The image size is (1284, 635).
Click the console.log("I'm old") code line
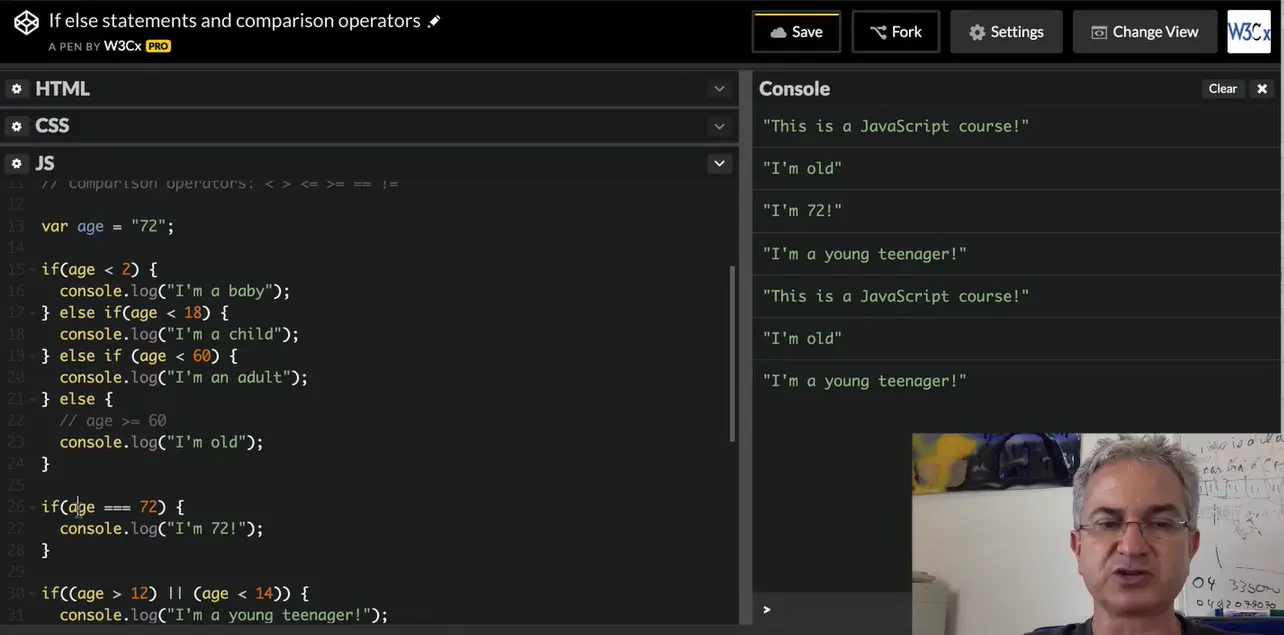pyautogui.click(x=161, y=442)
